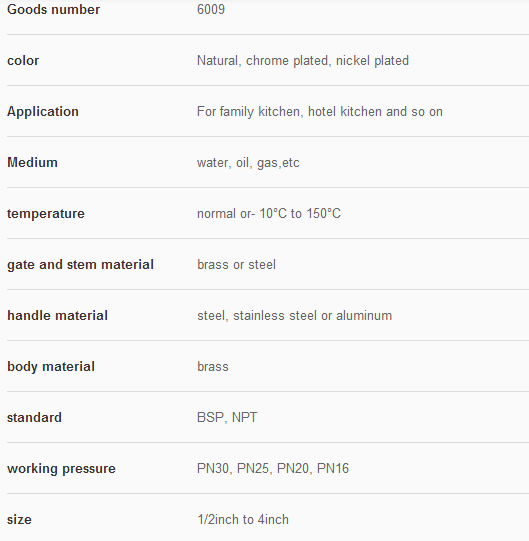Click the '10°C to 150°C' temperature value
The image size is (529, 541).
point(300,214)
